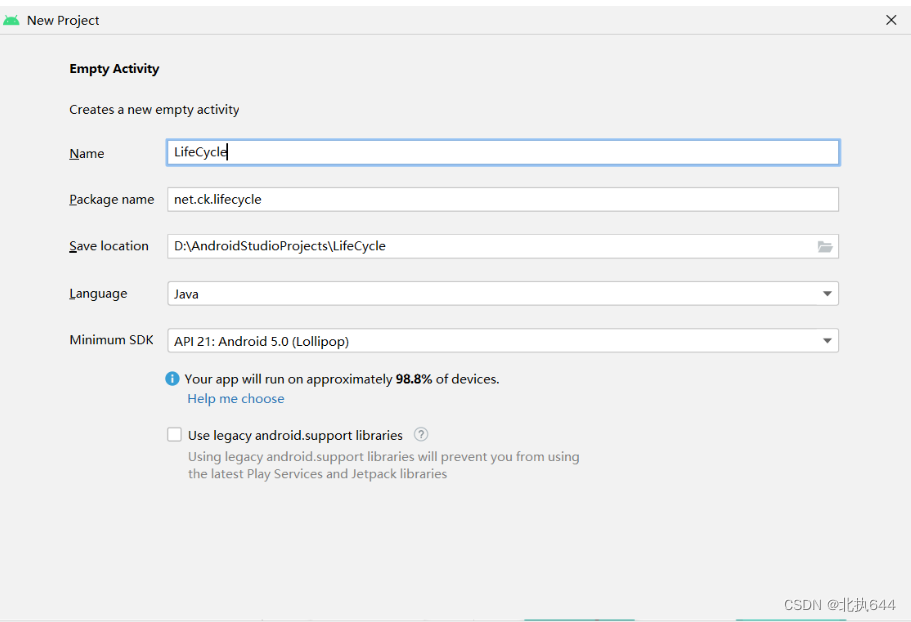The image size is (911, 622).
Task: Click the Save location label
Action: (x=109, y=246)
